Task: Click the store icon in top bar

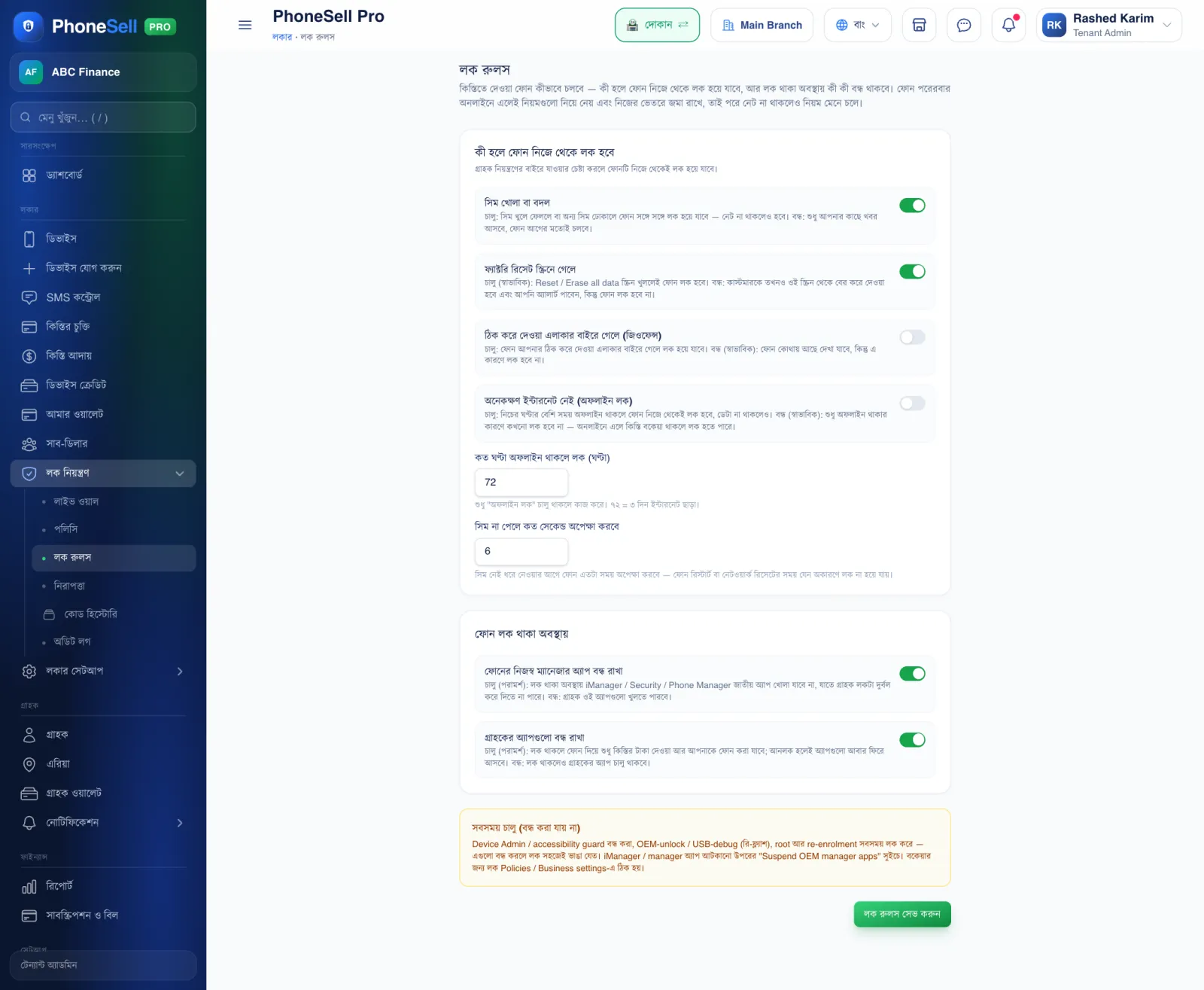Action: (x=919, y=25)
